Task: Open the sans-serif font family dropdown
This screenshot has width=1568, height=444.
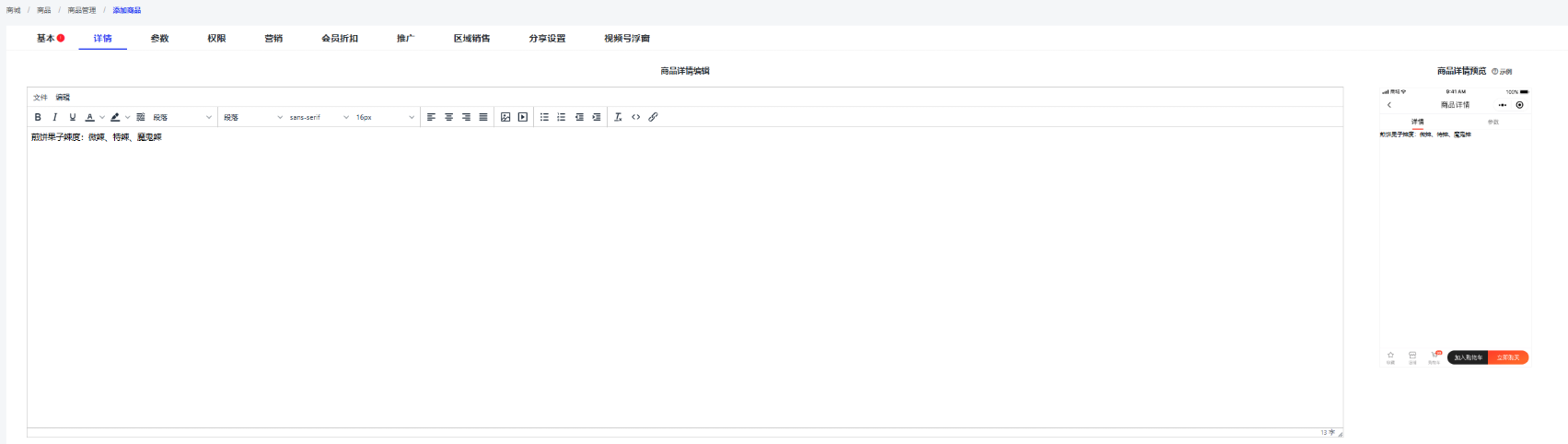Action: click(x=319, y=117)
